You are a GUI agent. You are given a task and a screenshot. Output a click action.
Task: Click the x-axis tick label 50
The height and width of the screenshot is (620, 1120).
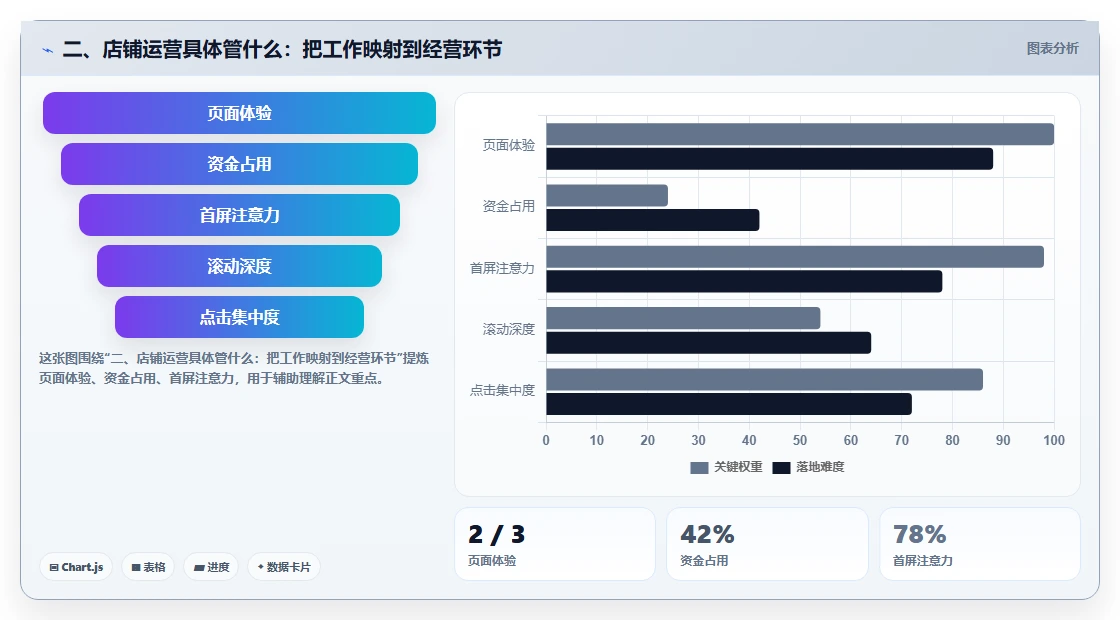tap(800, 441)
